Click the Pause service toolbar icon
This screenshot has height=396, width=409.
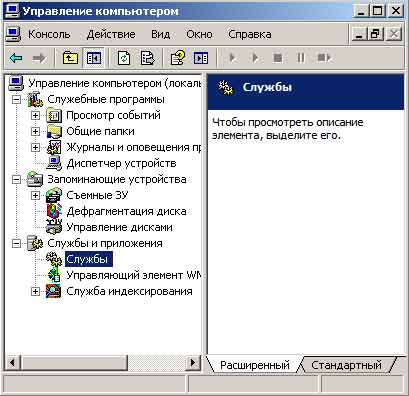coord(301,58)
